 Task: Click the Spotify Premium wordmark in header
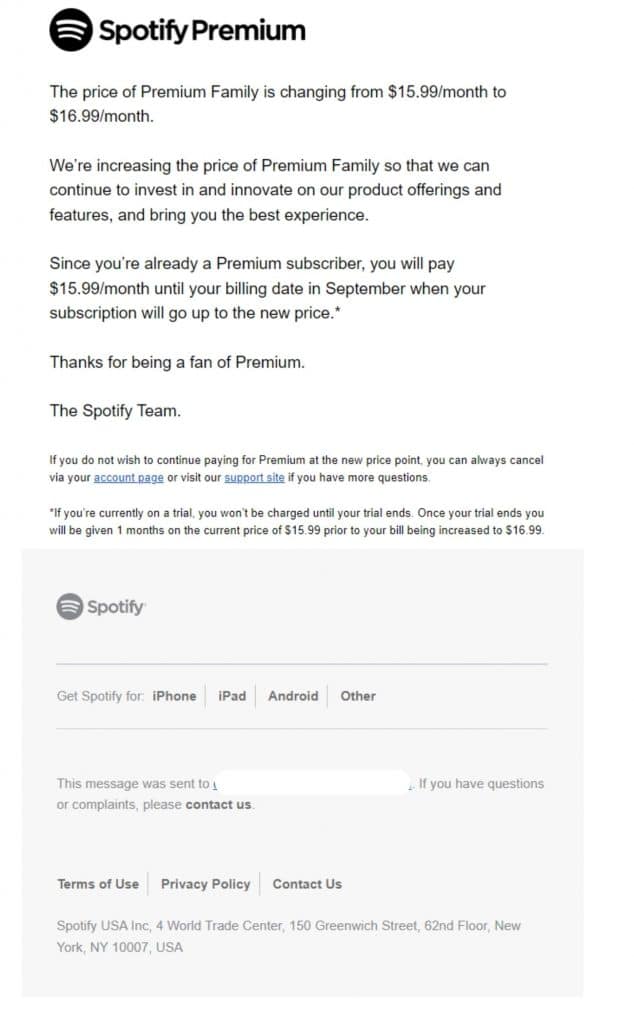click(202, 31)
